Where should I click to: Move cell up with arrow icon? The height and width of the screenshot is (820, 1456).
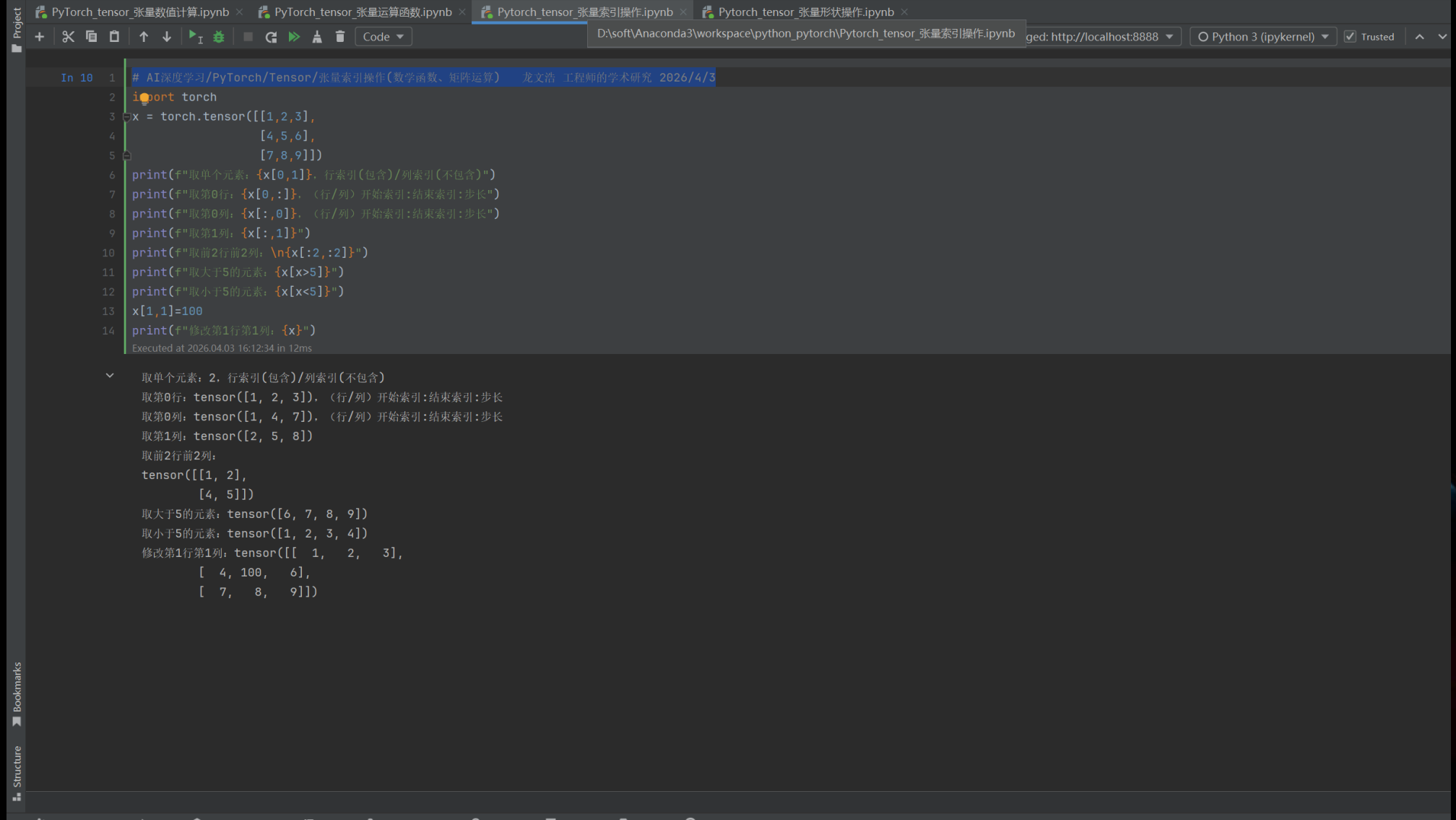144,37
